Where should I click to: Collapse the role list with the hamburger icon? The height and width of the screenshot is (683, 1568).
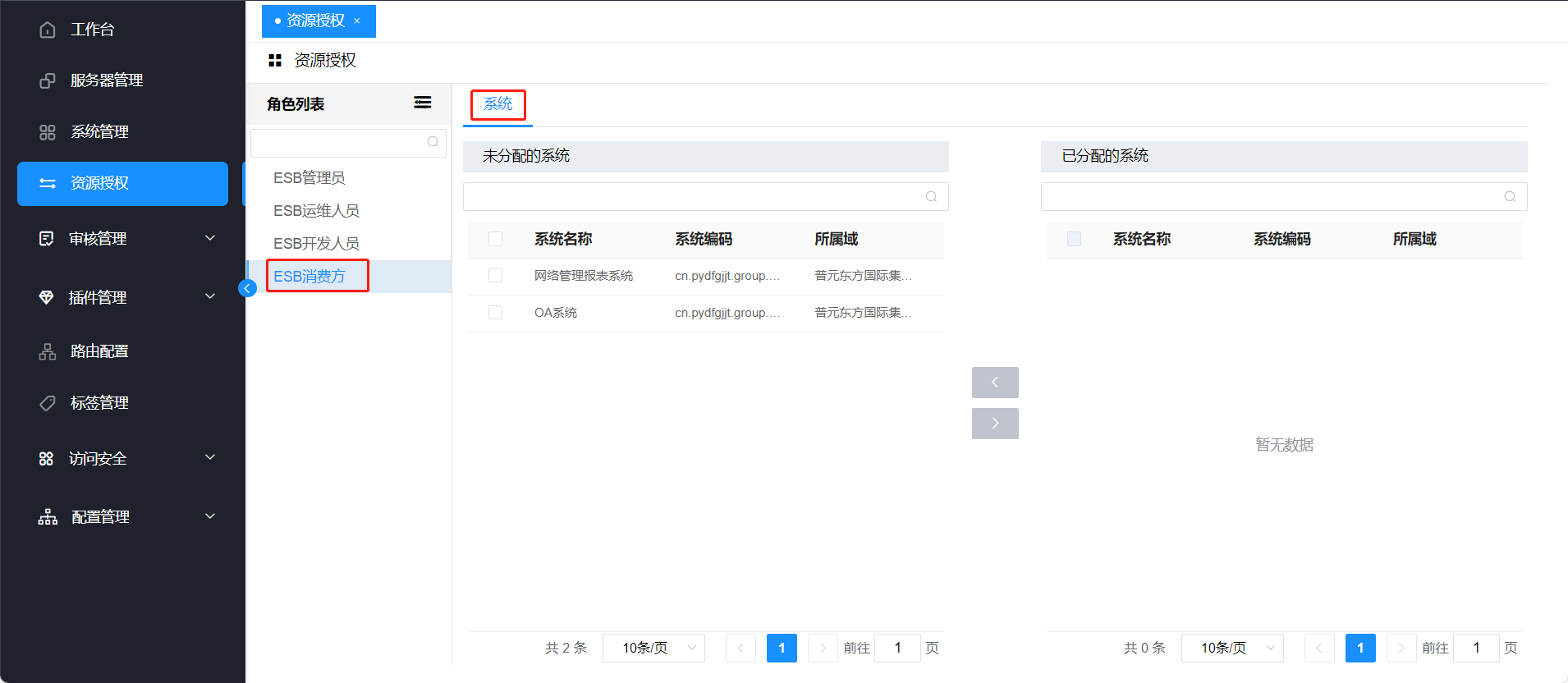coord(423,103)
